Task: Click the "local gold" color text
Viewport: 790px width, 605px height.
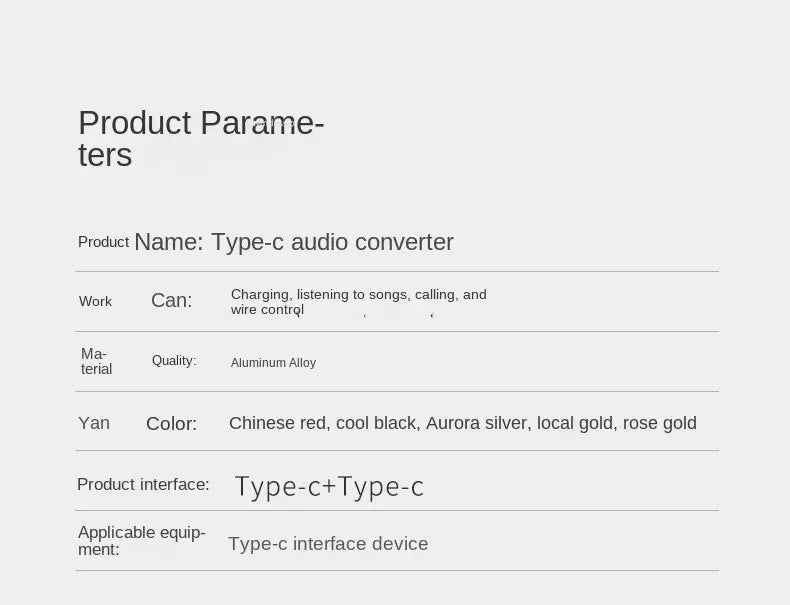Action: (574, 423)
